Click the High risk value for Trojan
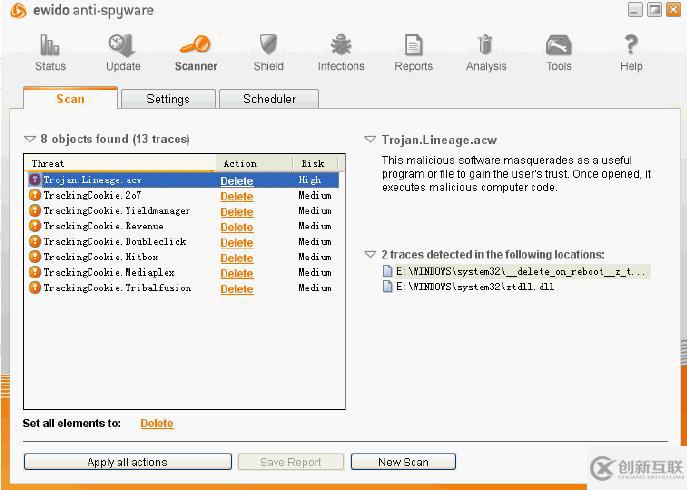This screenshot has width=687, height=490. click(x=309, y=180)
